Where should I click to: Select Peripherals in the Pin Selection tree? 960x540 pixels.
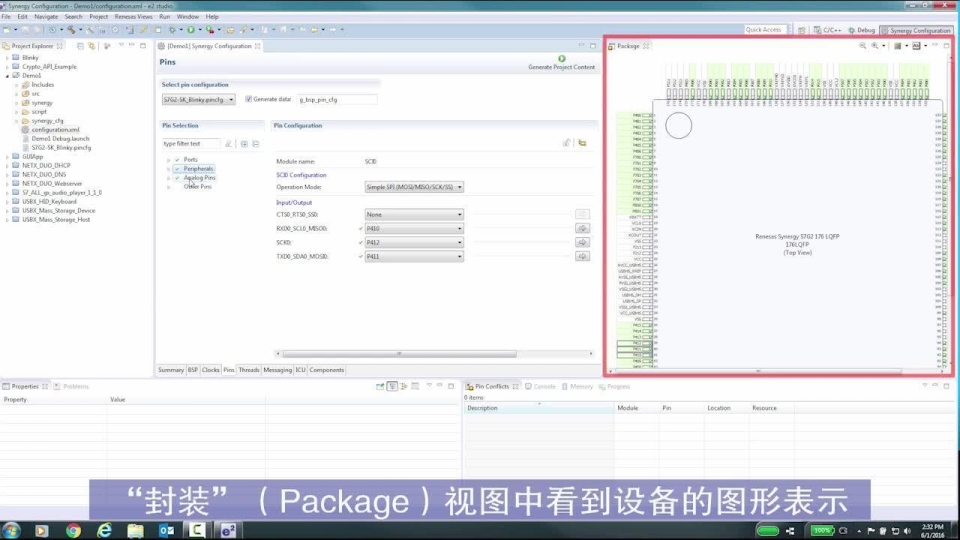(198, 169)
